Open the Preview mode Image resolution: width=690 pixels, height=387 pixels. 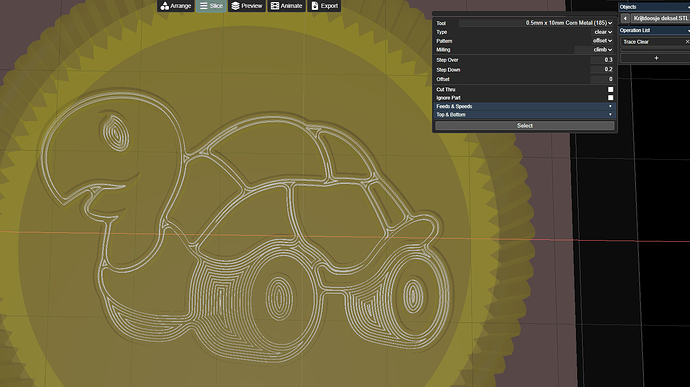tap(247, 6)
